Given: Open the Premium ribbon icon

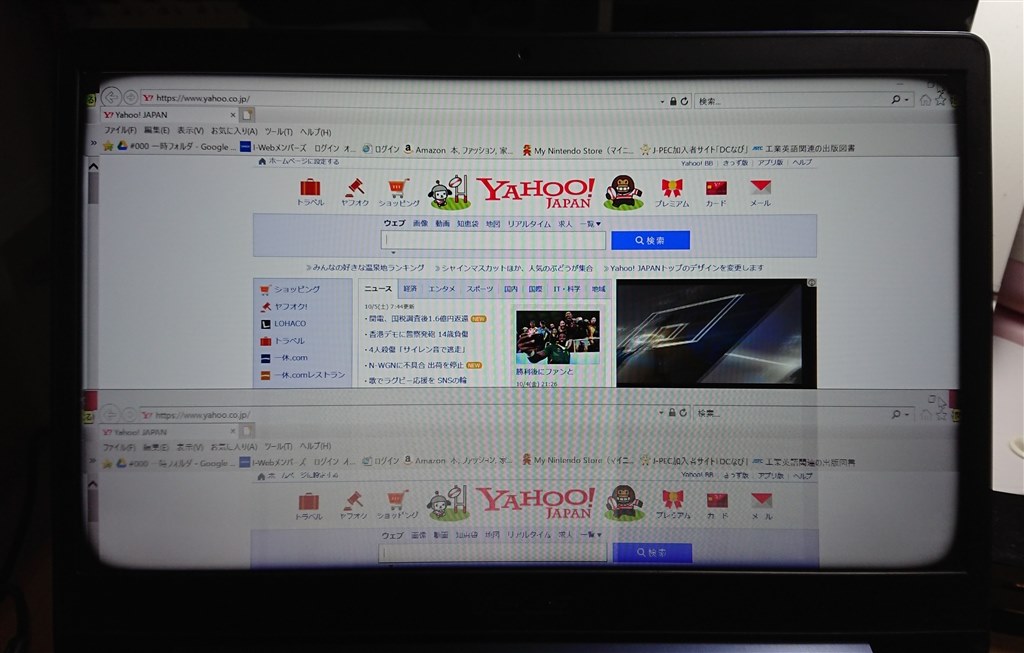Looking at the screenshot, I should 672,189.
